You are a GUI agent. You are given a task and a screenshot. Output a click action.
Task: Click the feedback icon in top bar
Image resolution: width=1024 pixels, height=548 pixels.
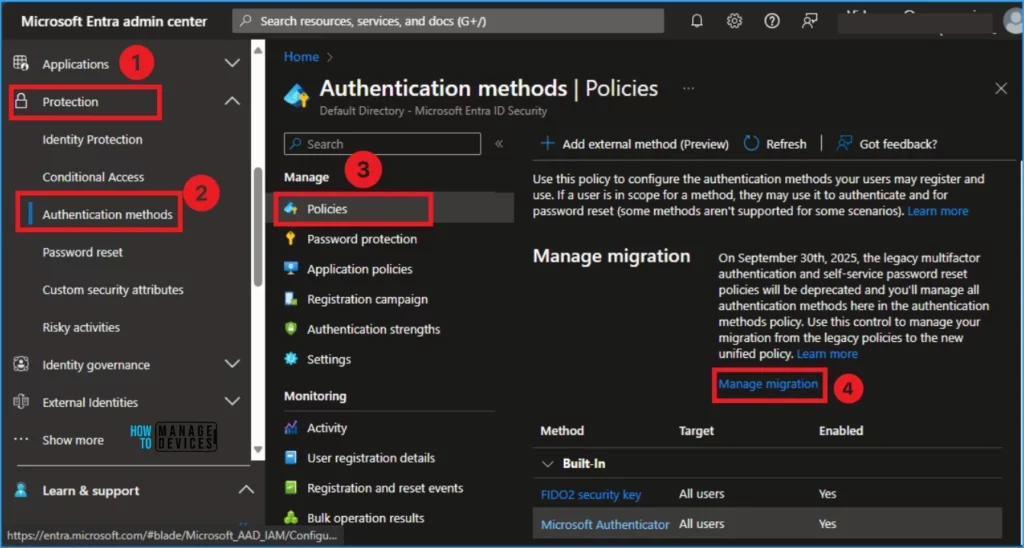click(x=810, y=21)
